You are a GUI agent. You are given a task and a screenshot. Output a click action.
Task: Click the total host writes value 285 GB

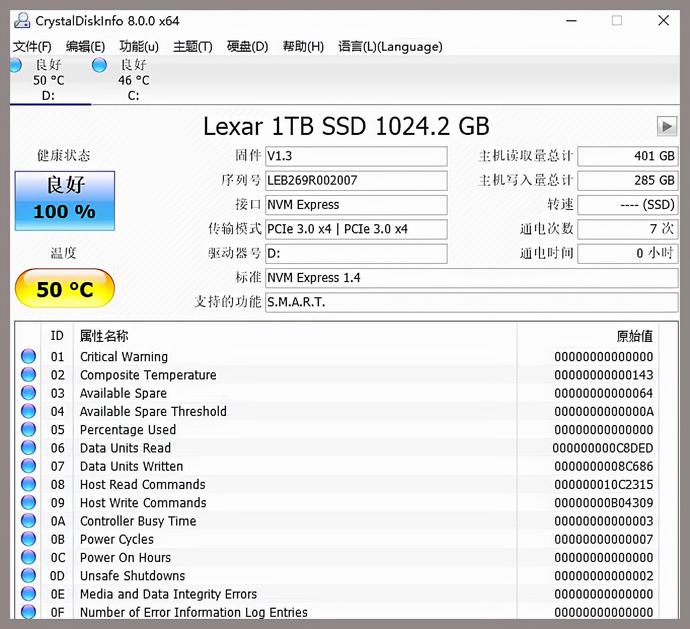628,180
